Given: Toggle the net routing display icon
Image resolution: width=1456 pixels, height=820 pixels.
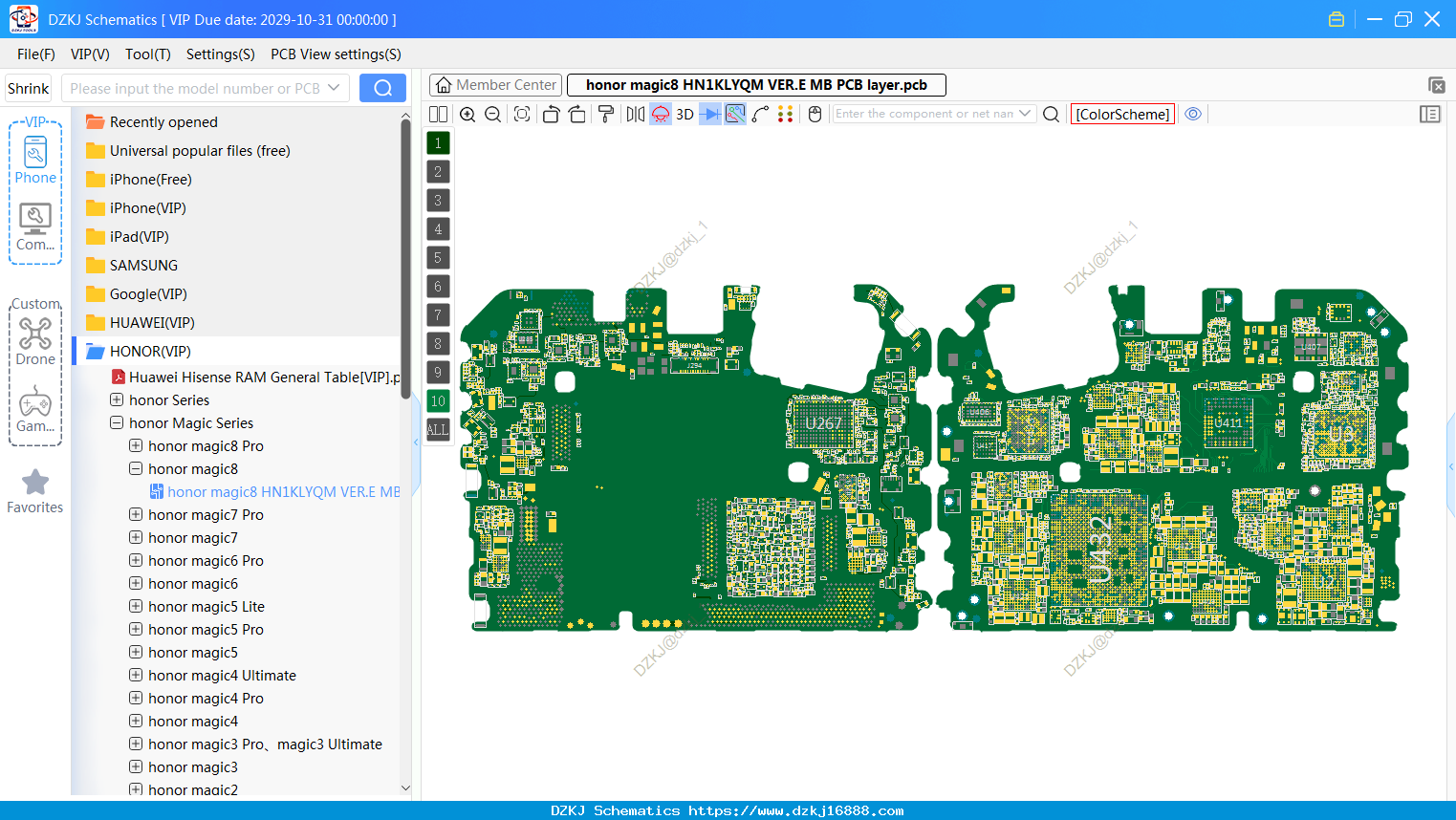Looking at the screenshot, I should click(x=735, y=114).
